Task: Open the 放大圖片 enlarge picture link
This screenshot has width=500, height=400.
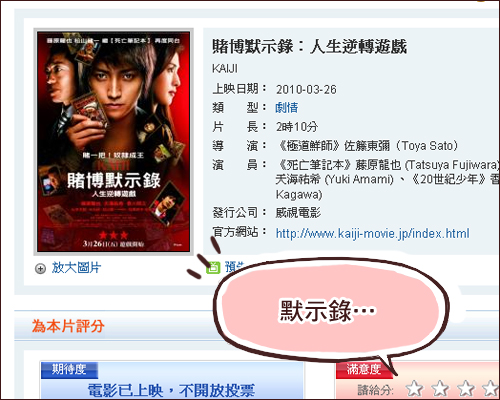Action: pyautogui.click(x=76, y=268)
